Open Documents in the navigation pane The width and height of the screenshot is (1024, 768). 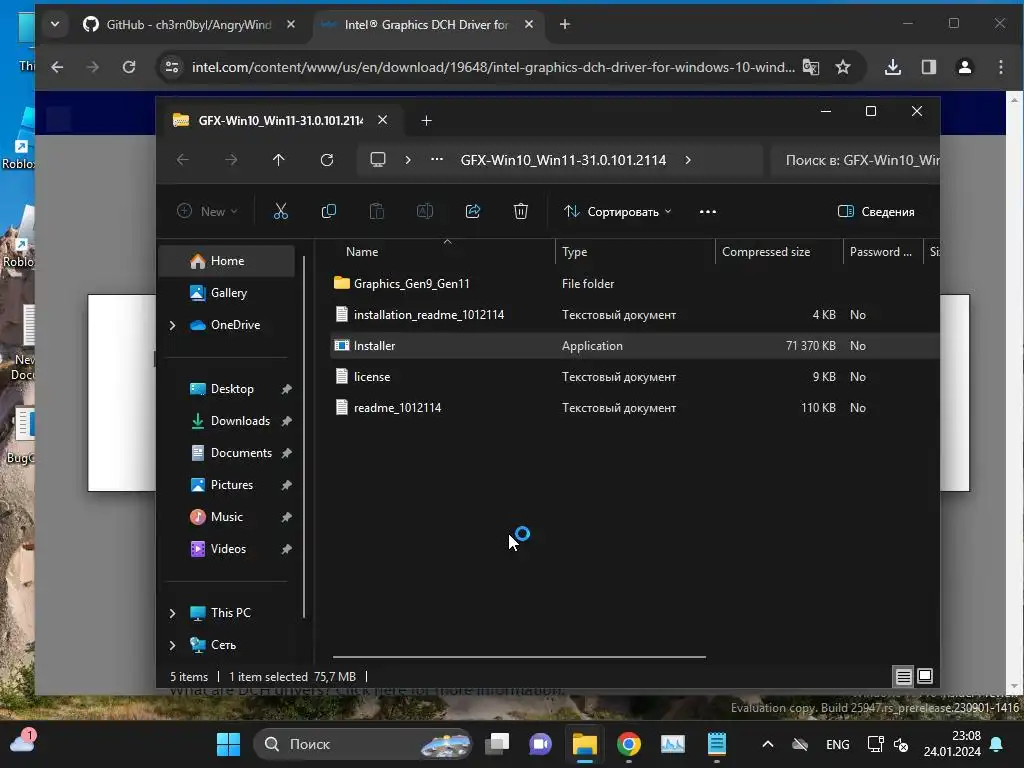click(240, 453)
